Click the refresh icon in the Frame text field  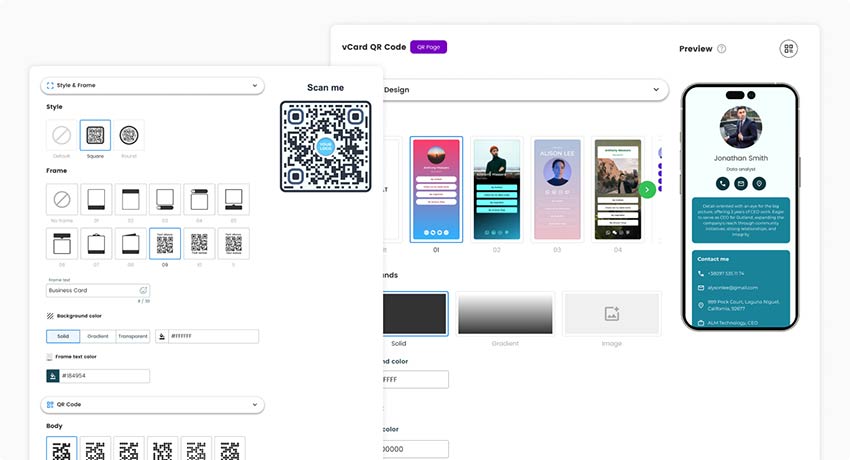pos(143,290)
